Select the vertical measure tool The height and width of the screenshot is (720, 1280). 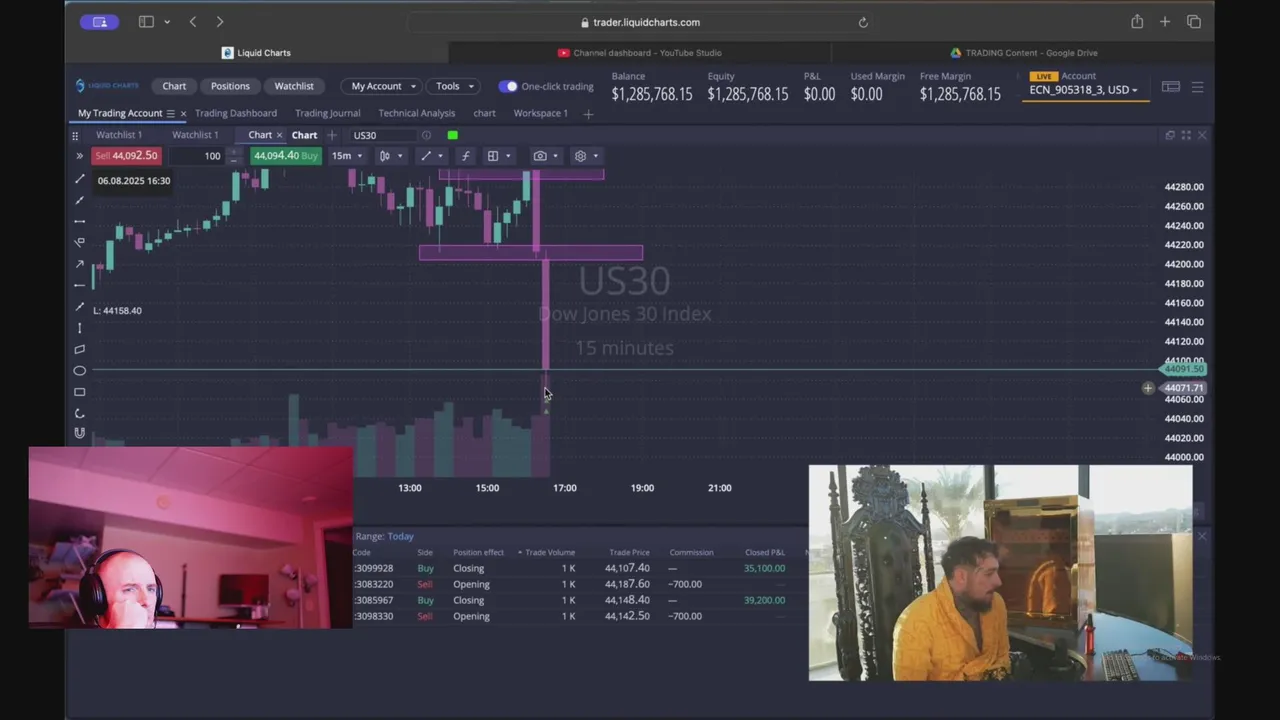[79, 328]
